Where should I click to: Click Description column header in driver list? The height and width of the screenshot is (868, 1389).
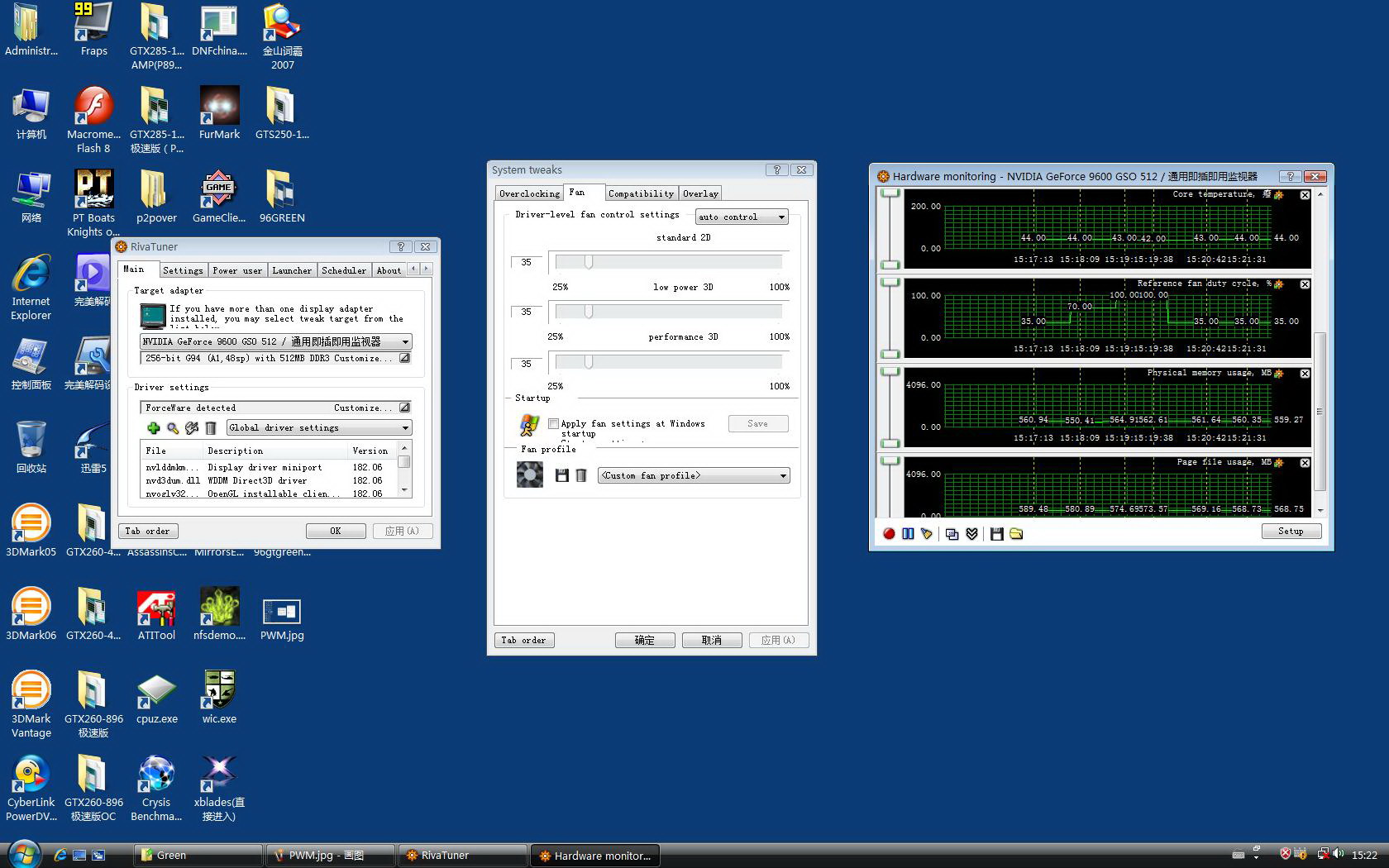click(x=276, y=451)
